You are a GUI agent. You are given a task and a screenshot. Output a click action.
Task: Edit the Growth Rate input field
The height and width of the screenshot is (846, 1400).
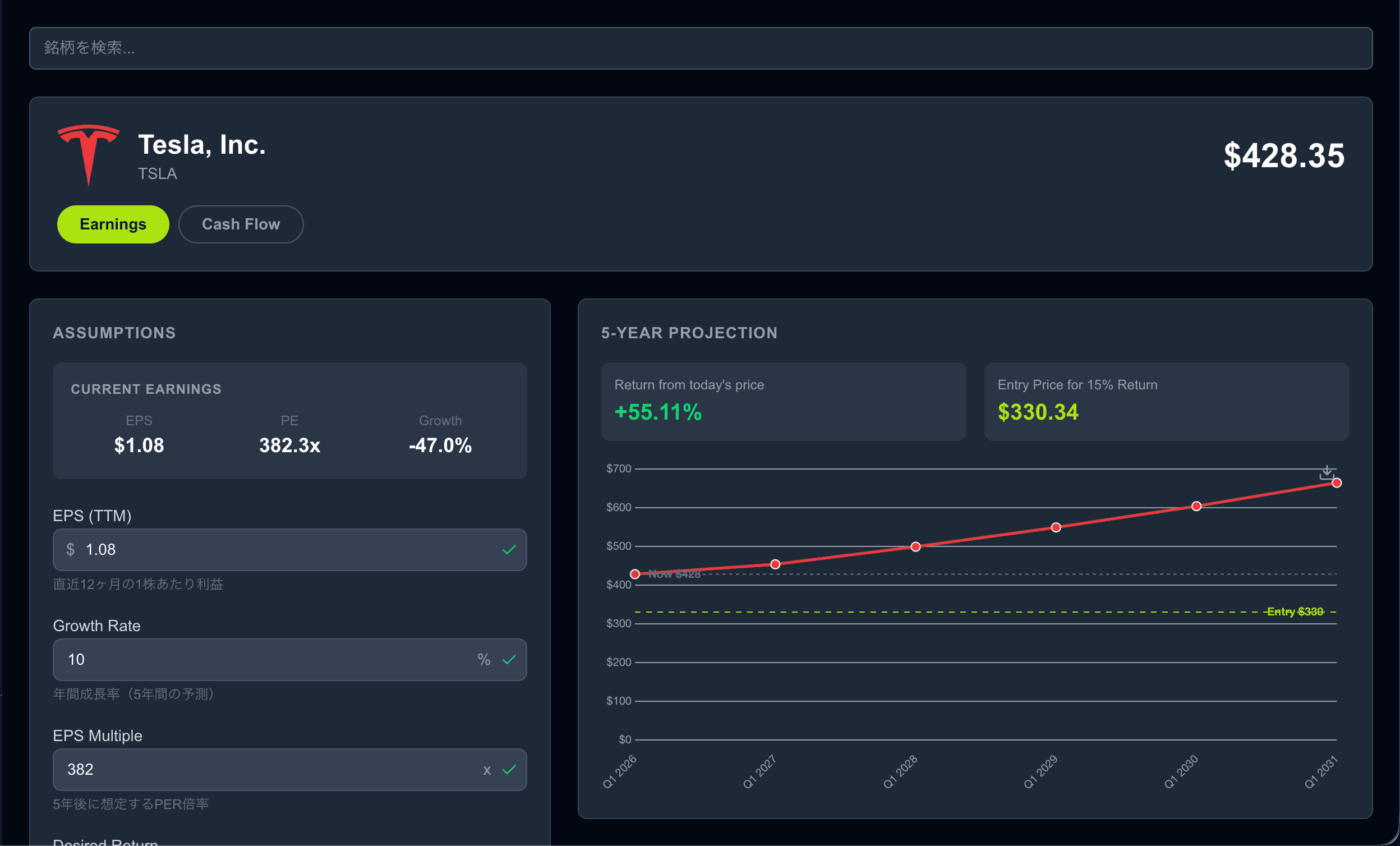290,659
